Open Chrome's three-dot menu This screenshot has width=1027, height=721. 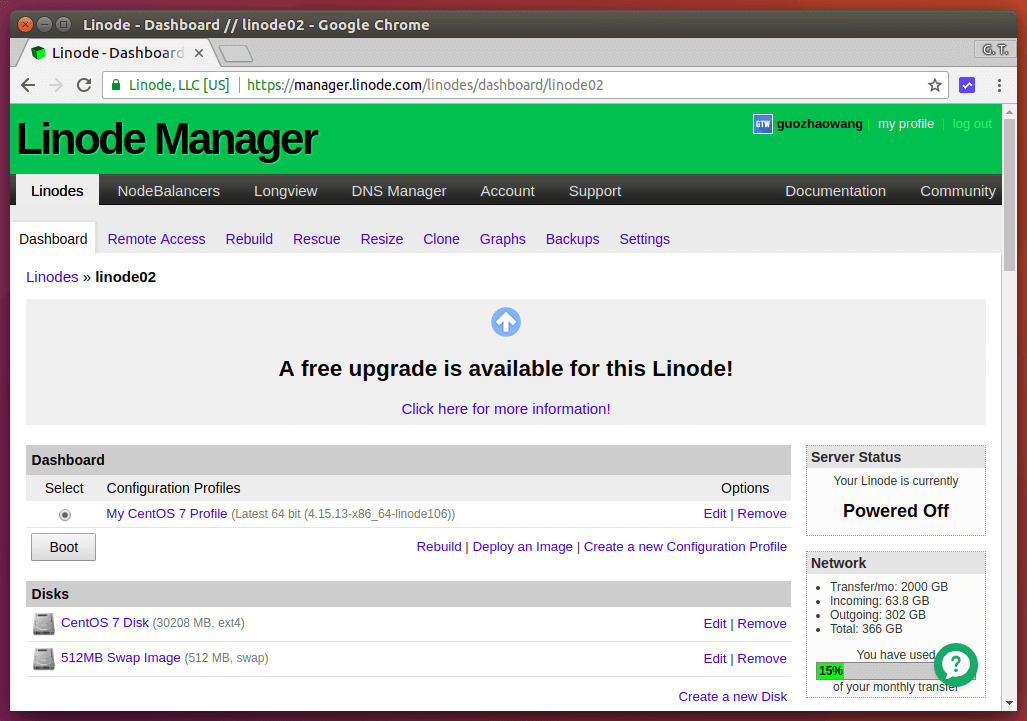coord(999,85)
